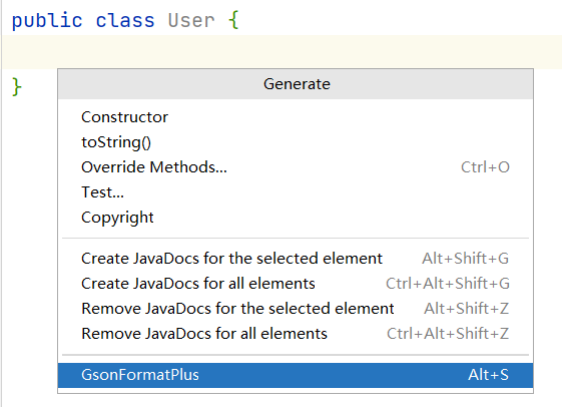562x407 pixels.
Task: Click the Ctrl+O shortcut hint label
Action: (485, 167)
